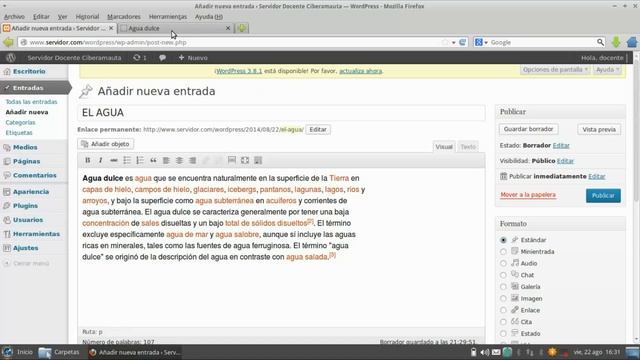
Task: Open Todas las entradas submenu
Action: (31, 102)
